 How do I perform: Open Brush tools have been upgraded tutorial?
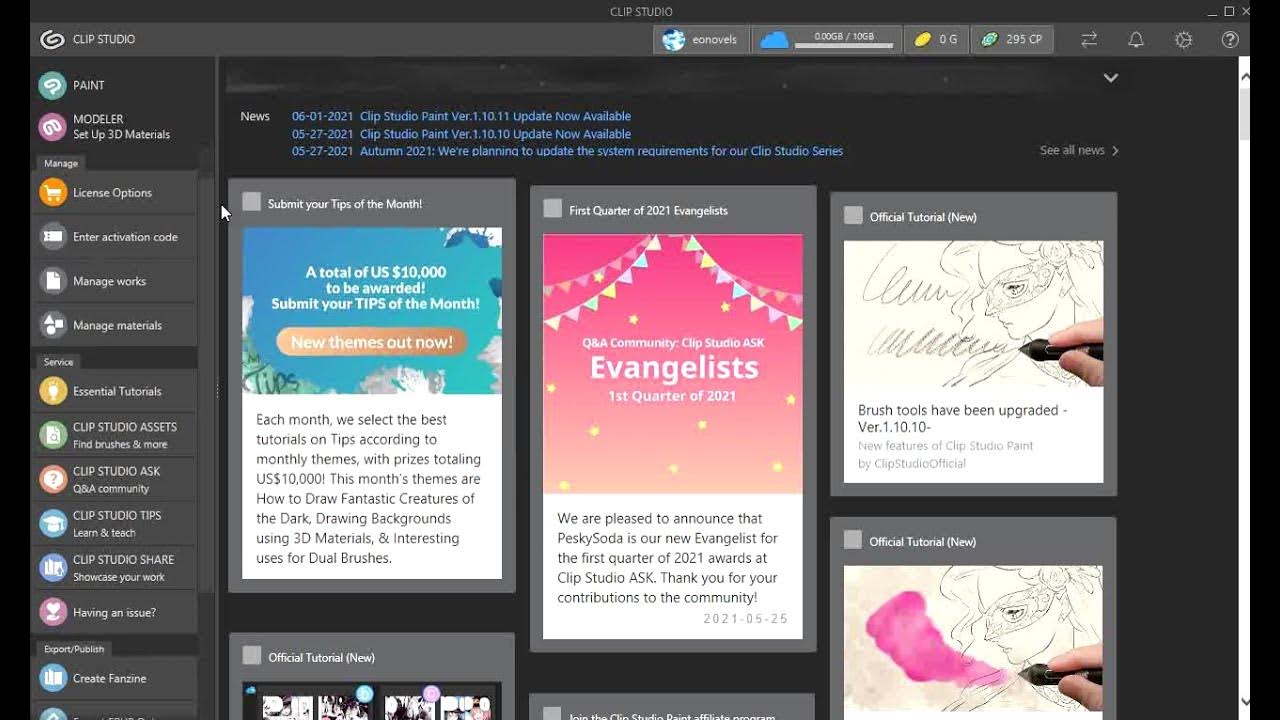coord(962,418)
